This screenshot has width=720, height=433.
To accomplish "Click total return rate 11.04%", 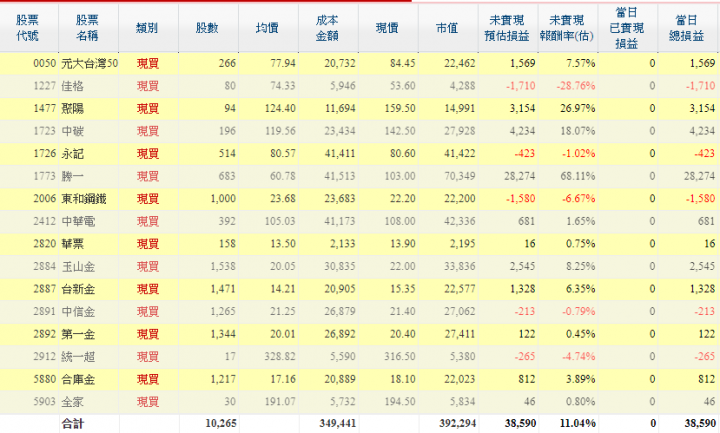I will point(578,423).
